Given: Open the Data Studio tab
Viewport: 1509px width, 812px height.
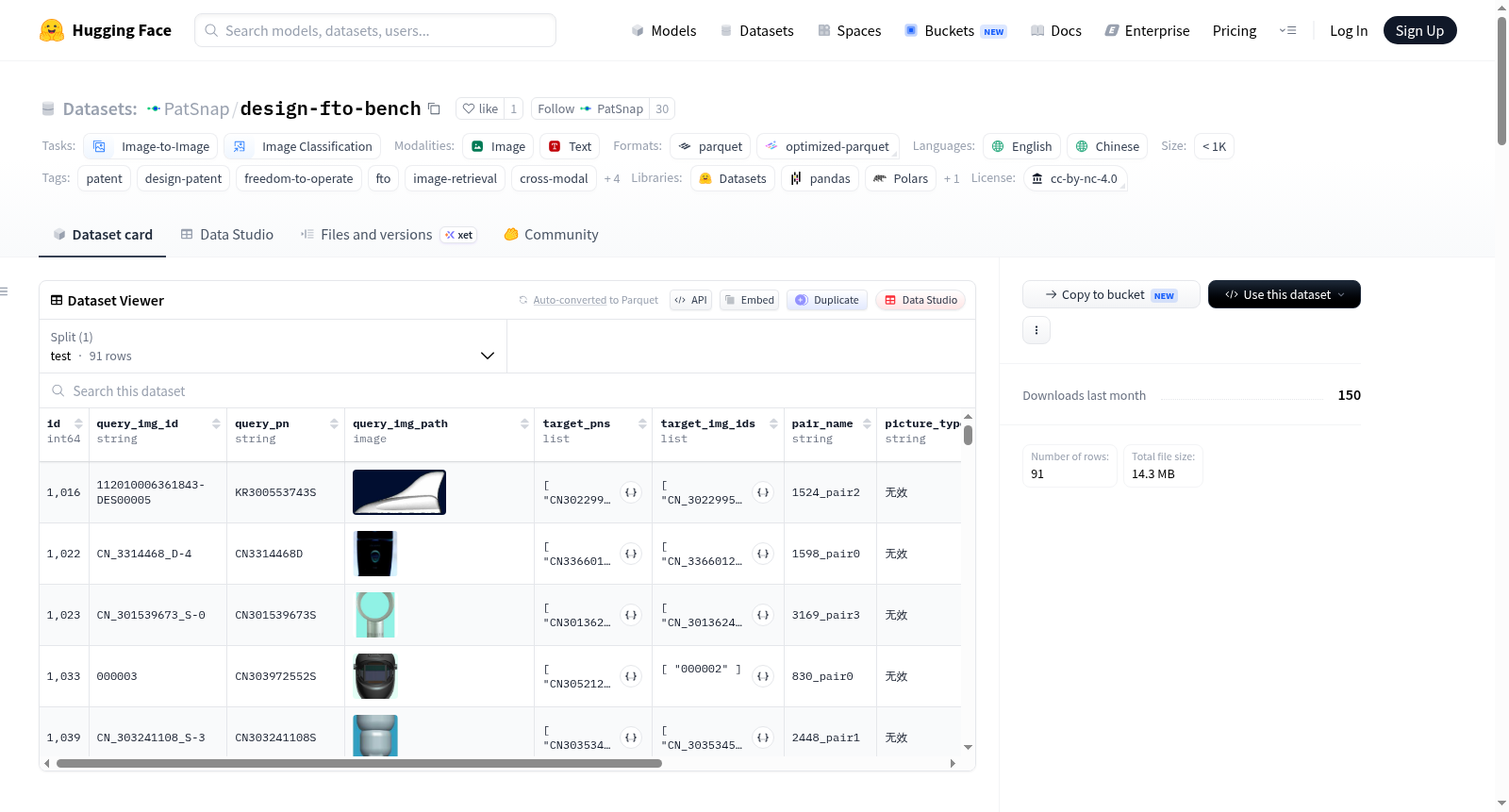Looking at the screenshot, I should pos(227,235).
